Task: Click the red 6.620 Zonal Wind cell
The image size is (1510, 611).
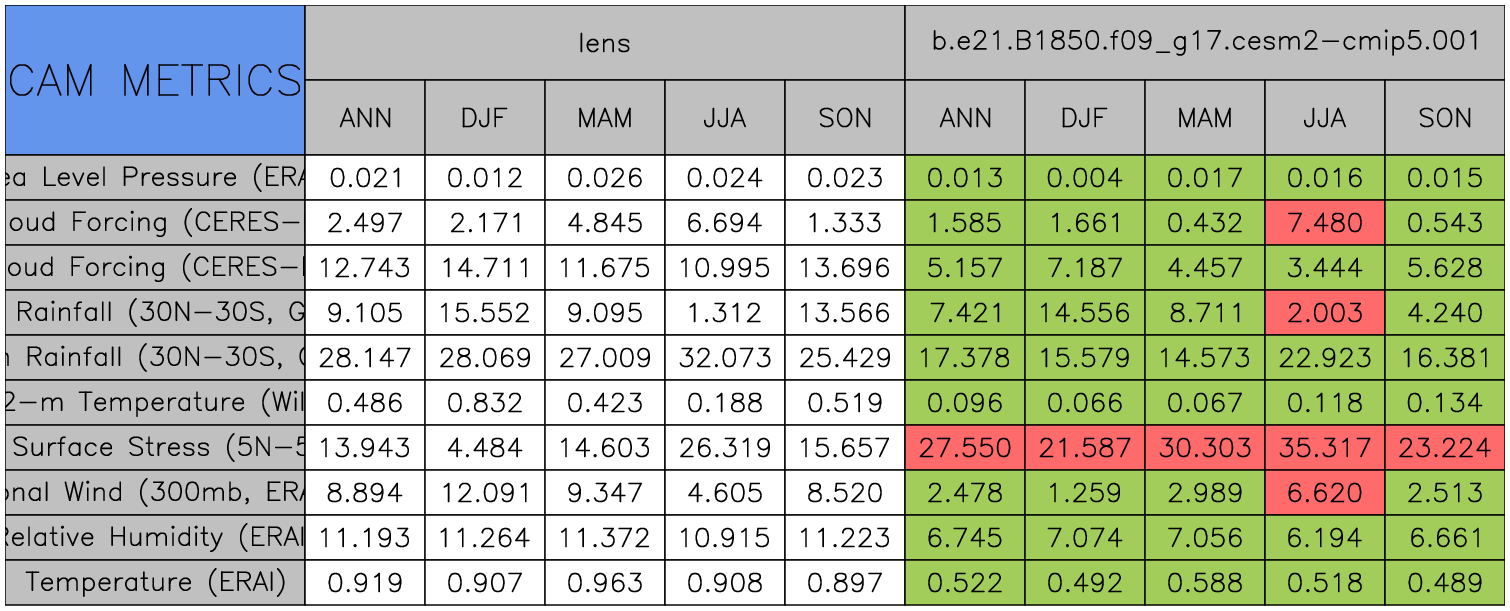Action: click(x=1325, y=492)
